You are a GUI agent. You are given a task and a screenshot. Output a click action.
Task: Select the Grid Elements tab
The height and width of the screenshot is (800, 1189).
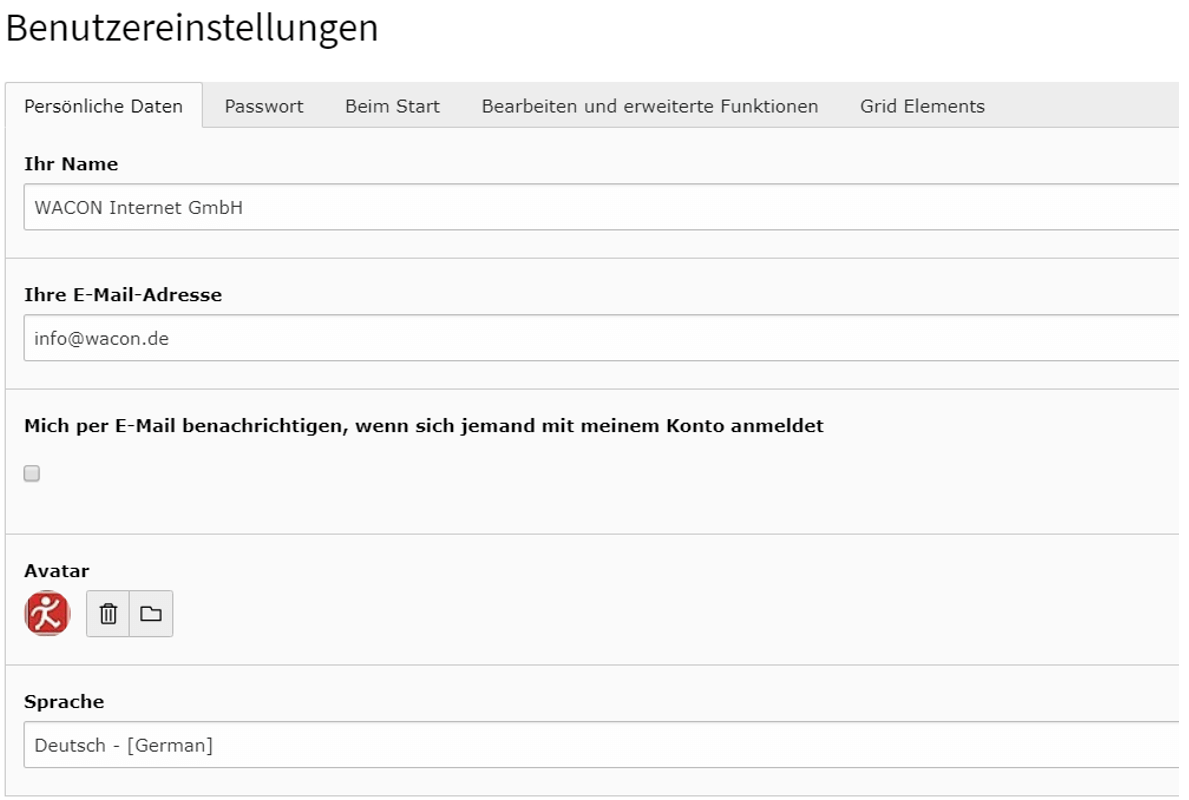922,106
